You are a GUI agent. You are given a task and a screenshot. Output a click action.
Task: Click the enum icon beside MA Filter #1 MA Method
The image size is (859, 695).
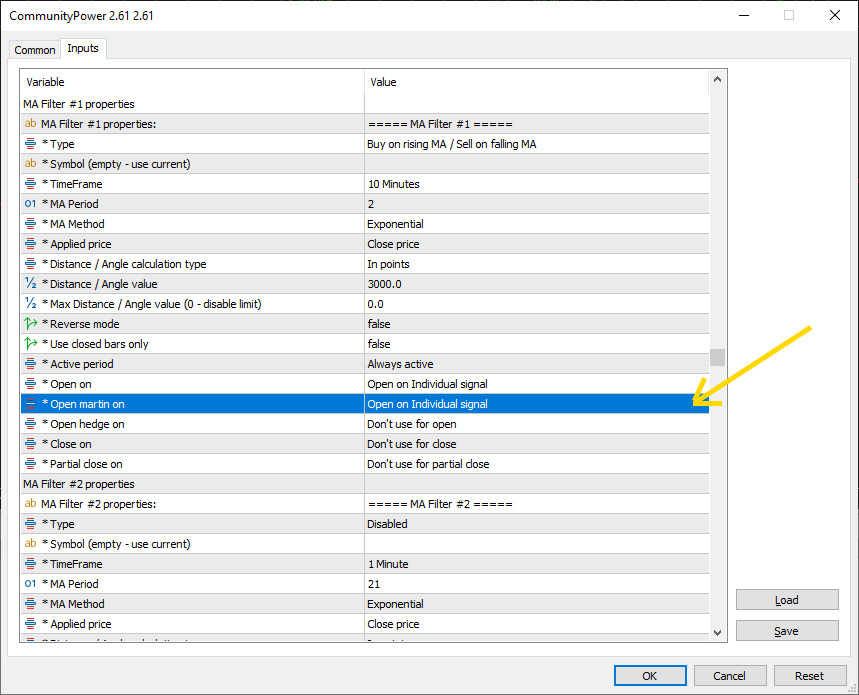pos(31,224)
